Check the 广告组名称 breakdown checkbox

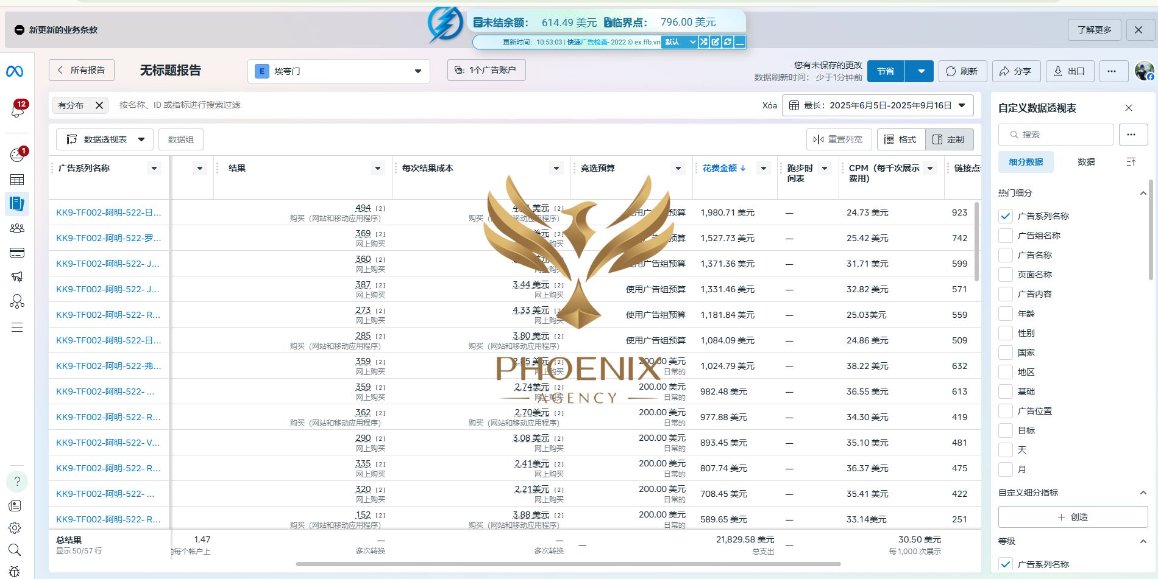point(1005,236)
